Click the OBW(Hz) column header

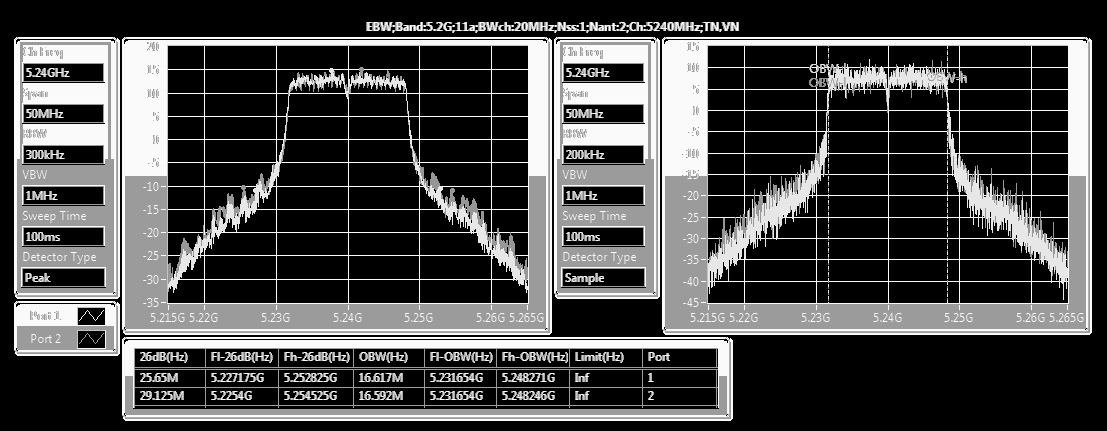[388, 358]
